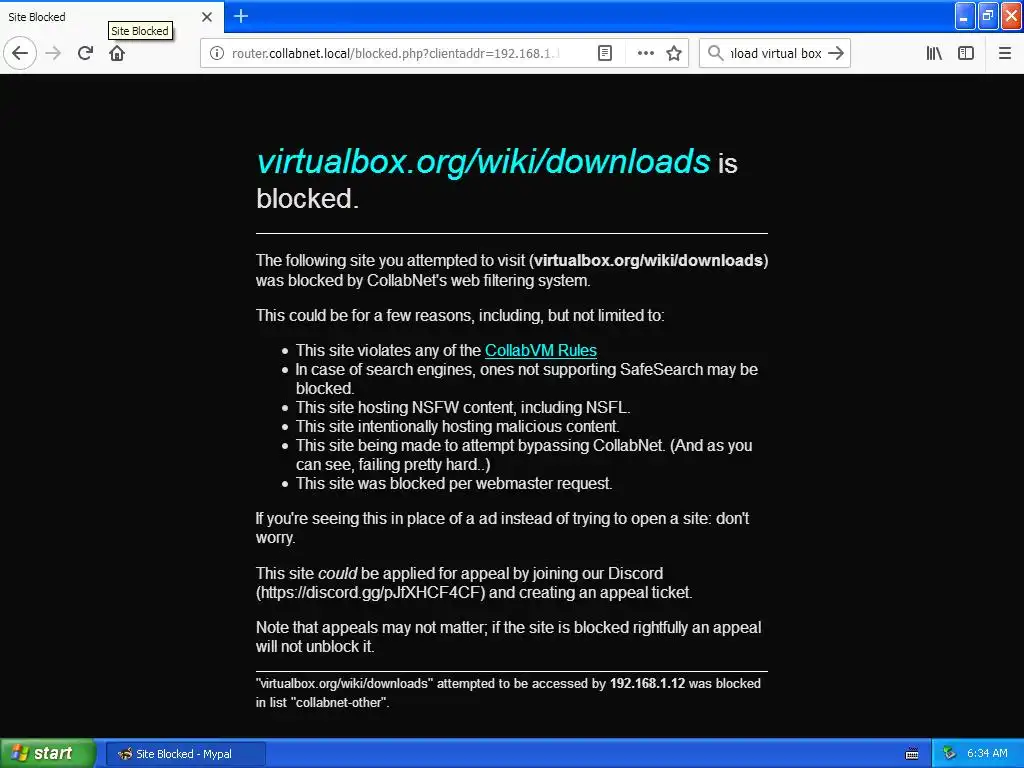
Task: Open the browser home page
Action: (117, 53)
